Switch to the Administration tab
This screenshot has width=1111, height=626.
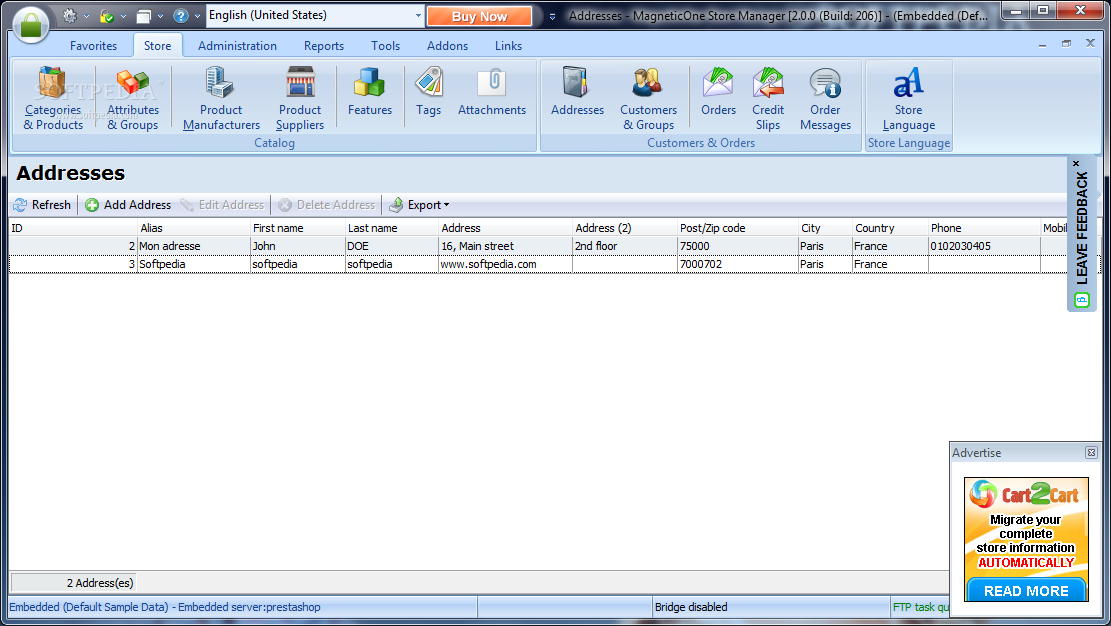(x=237, y=45)
